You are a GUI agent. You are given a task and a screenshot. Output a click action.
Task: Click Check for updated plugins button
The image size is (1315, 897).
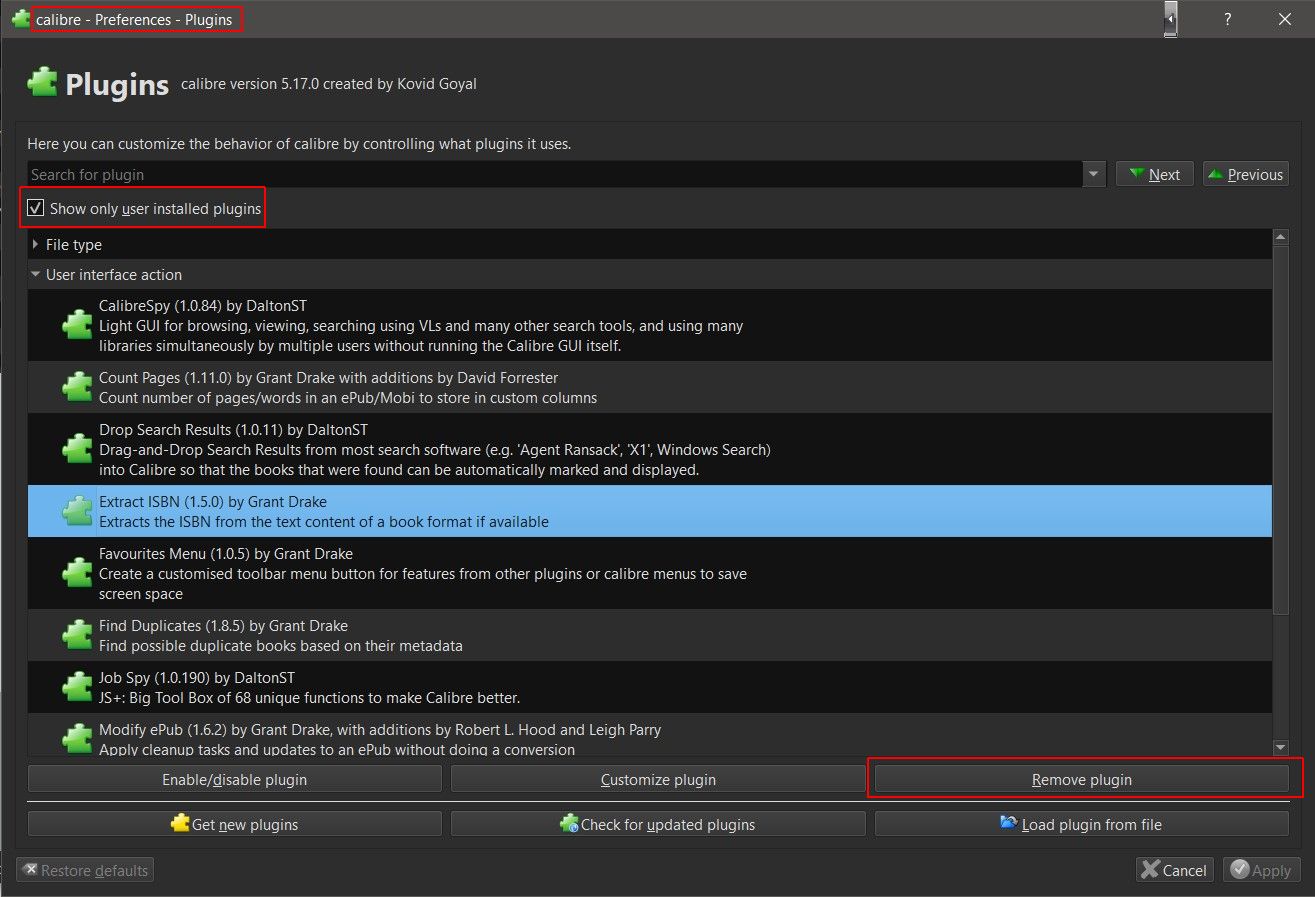click(x=658, y=824)
